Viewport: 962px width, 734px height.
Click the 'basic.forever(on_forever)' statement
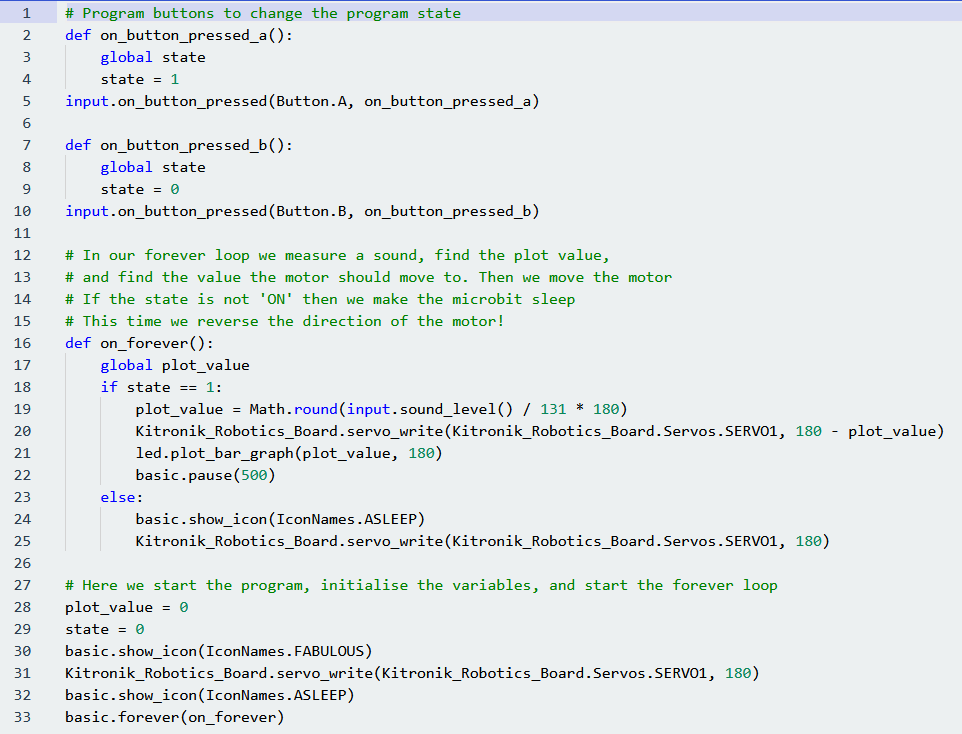pos(175,717)
